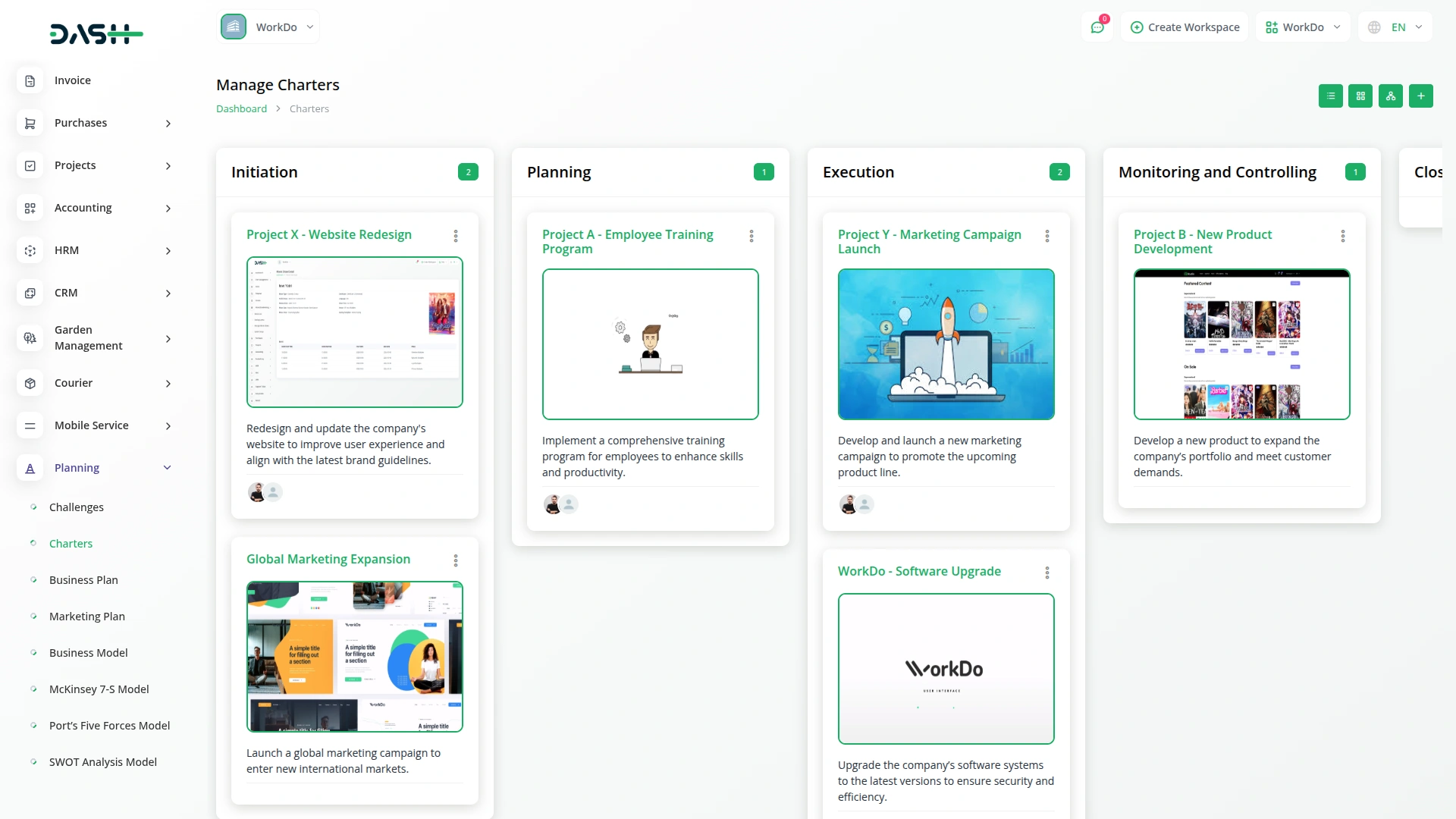This screenshot has height=819, width=1456.
Task: Collapse the Planning sidebar section
Action: pos(168,468)
